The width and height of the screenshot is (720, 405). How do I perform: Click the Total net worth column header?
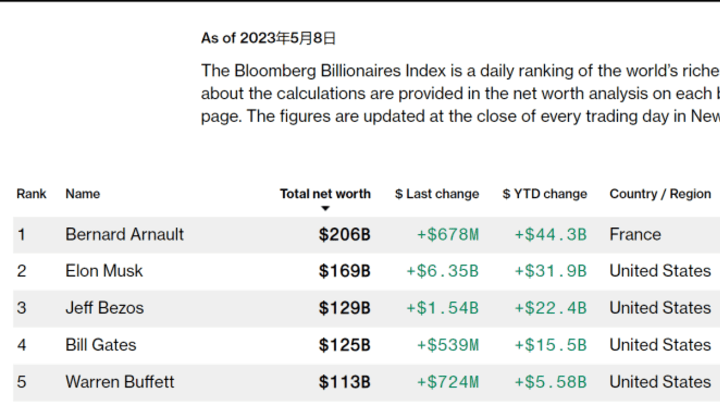(x=325, y=194)
